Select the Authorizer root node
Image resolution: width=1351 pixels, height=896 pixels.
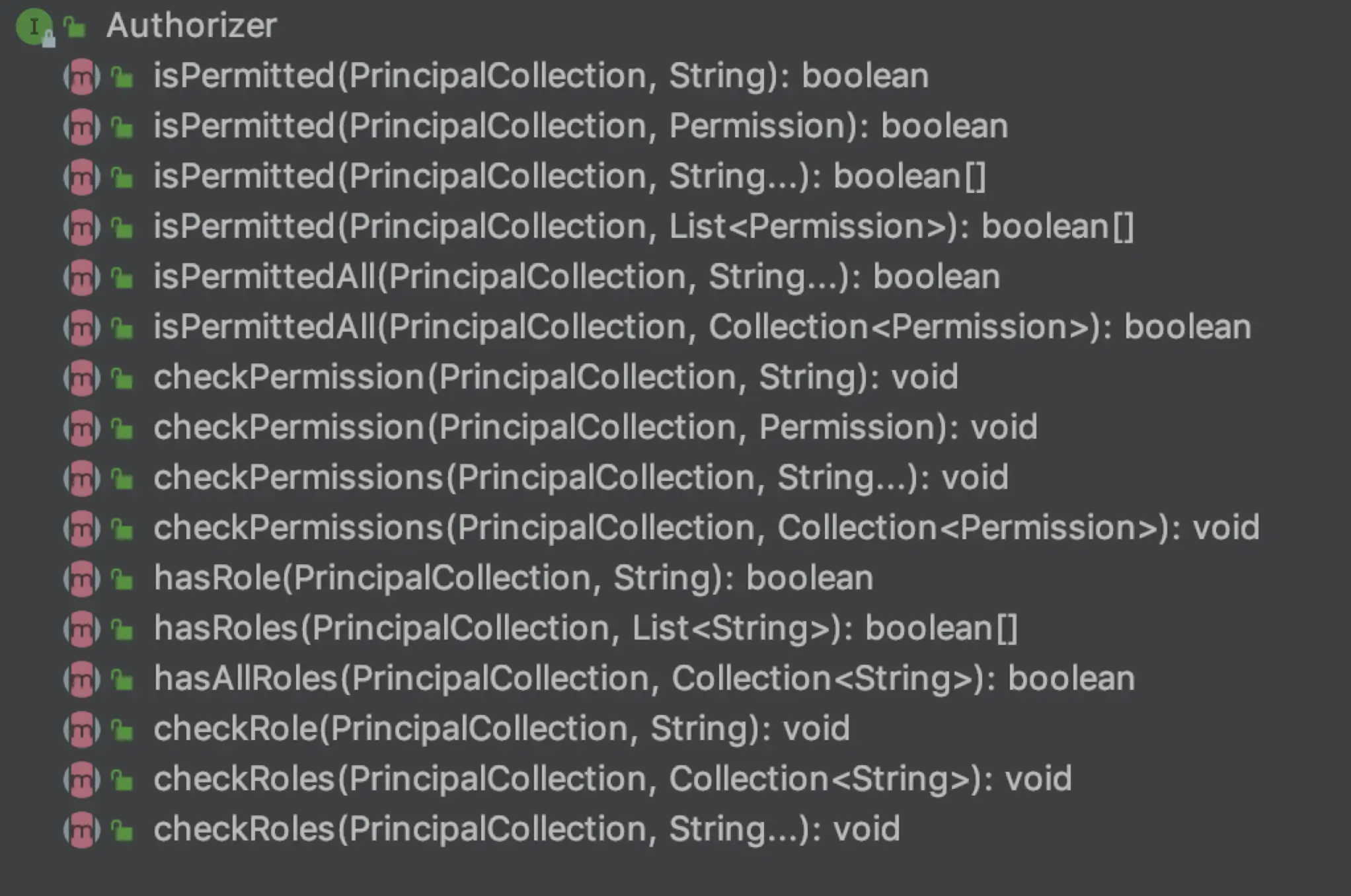tap(191, 26)
